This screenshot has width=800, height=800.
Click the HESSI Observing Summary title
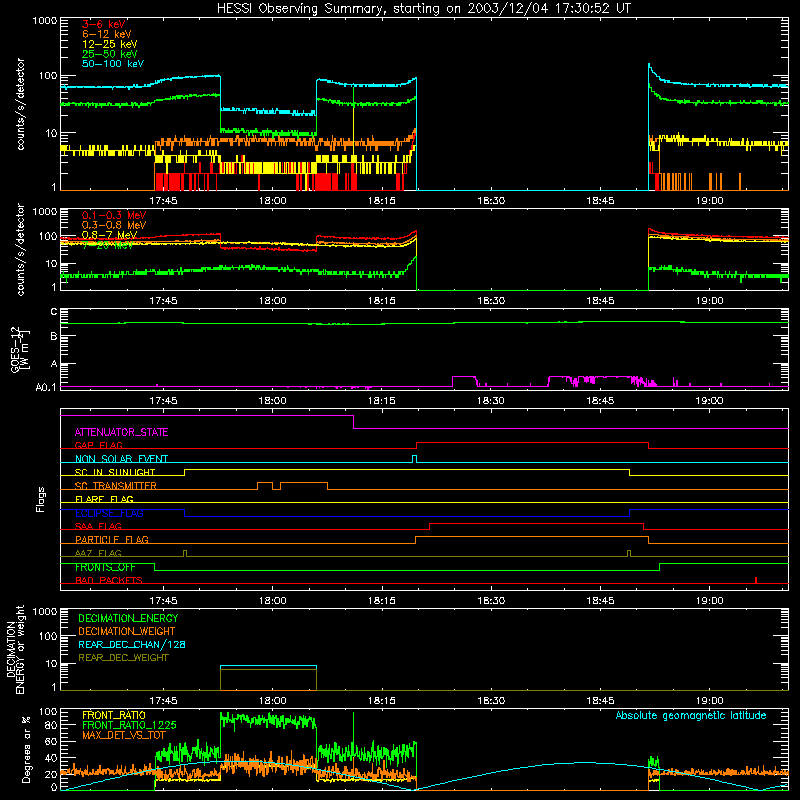coord(423,9)
